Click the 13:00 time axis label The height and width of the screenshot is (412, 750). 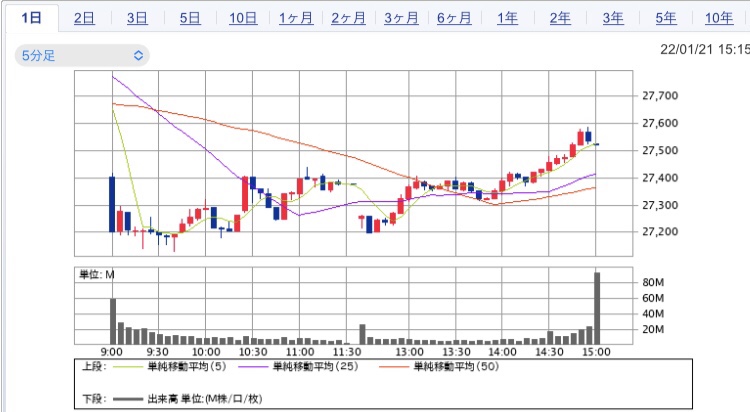coord(409,352)
